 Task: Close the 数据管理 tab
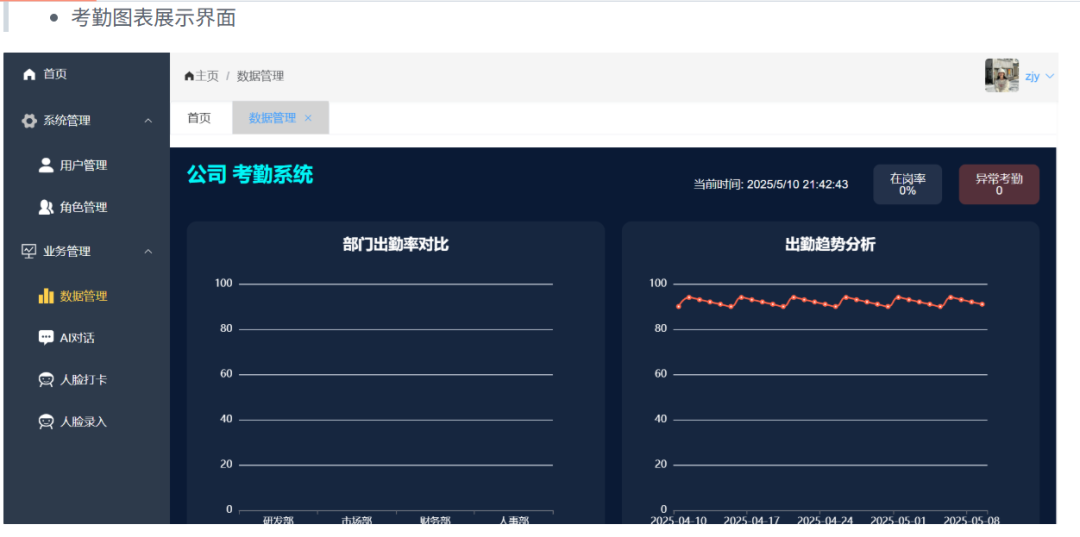click(308, 118)
